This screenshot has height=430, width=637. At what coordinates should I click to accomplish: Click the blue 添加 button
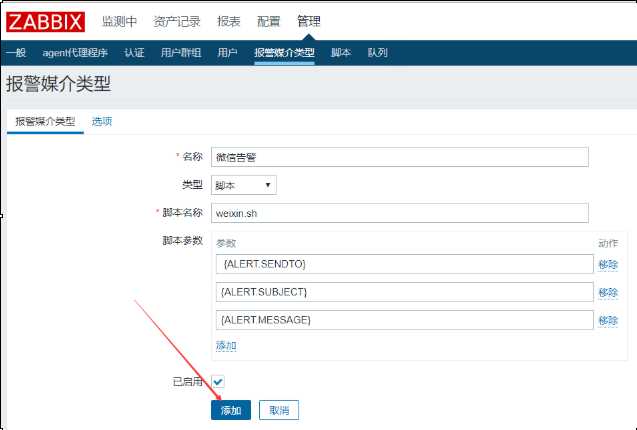click(x=231, y=410)
